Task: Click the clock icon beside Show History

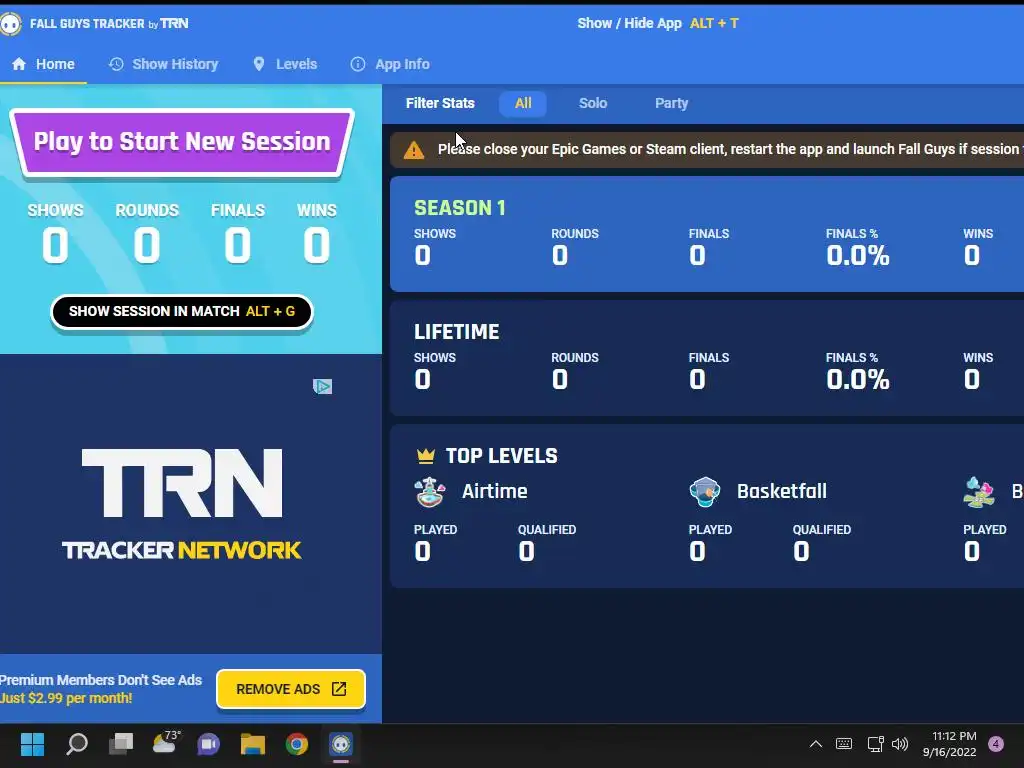Action: click(x=116, y=64)
